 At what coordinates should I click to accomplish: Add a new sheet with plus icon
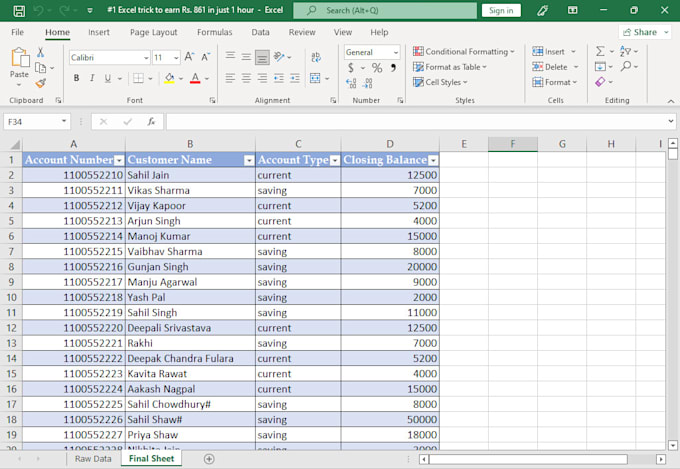pyautogui.click(x=209, y=459)
